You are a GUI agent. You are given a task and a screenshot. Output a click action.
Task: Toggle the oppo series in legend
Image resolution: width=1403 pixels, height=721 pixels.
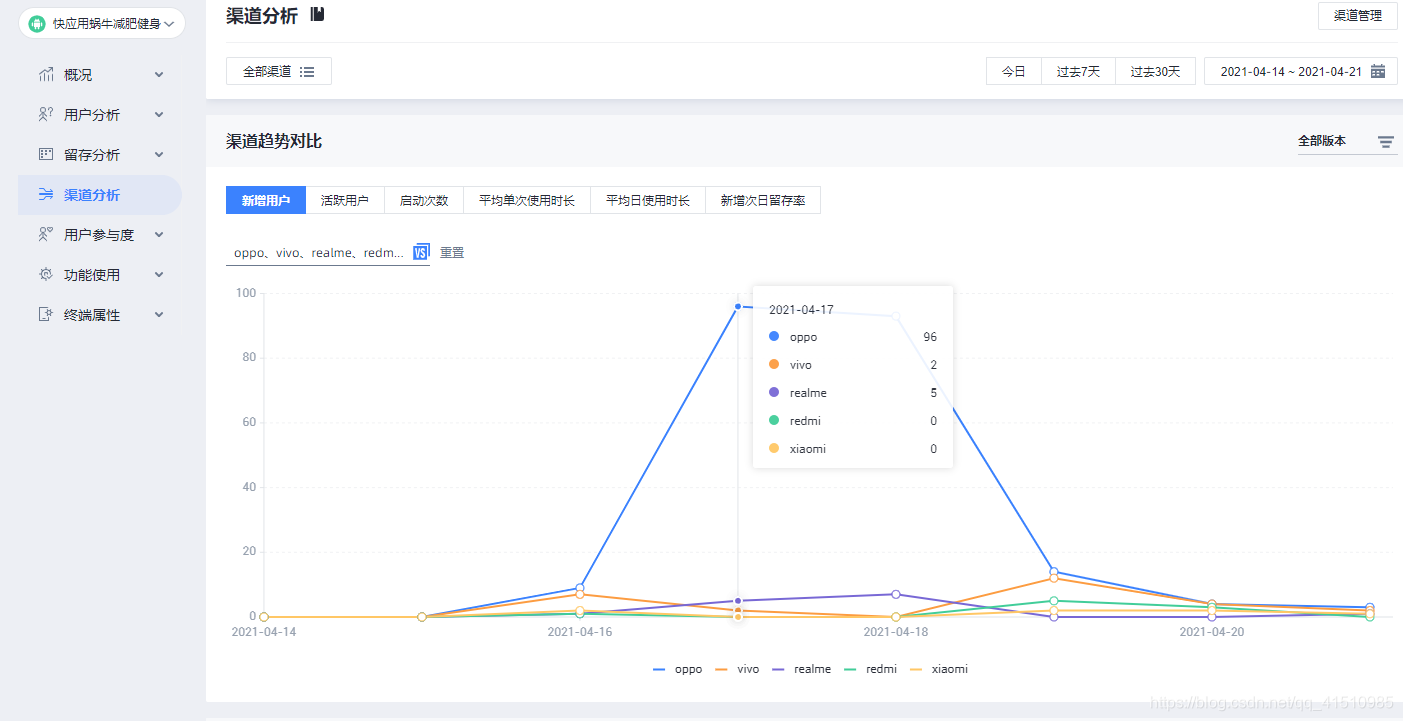pyautogui.click(x=677, y=669)
